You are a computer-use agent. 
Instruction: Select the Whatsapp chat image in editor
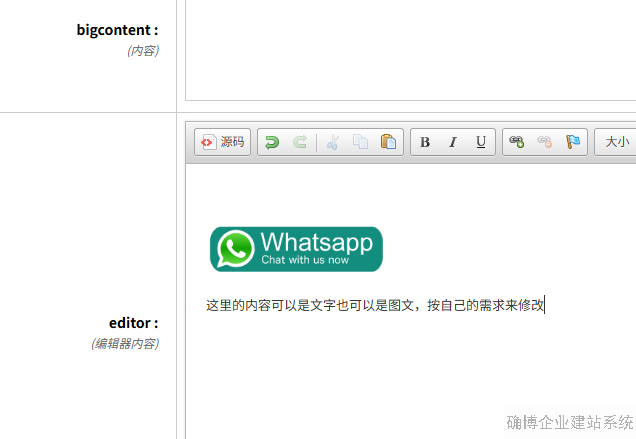point(296,249)
